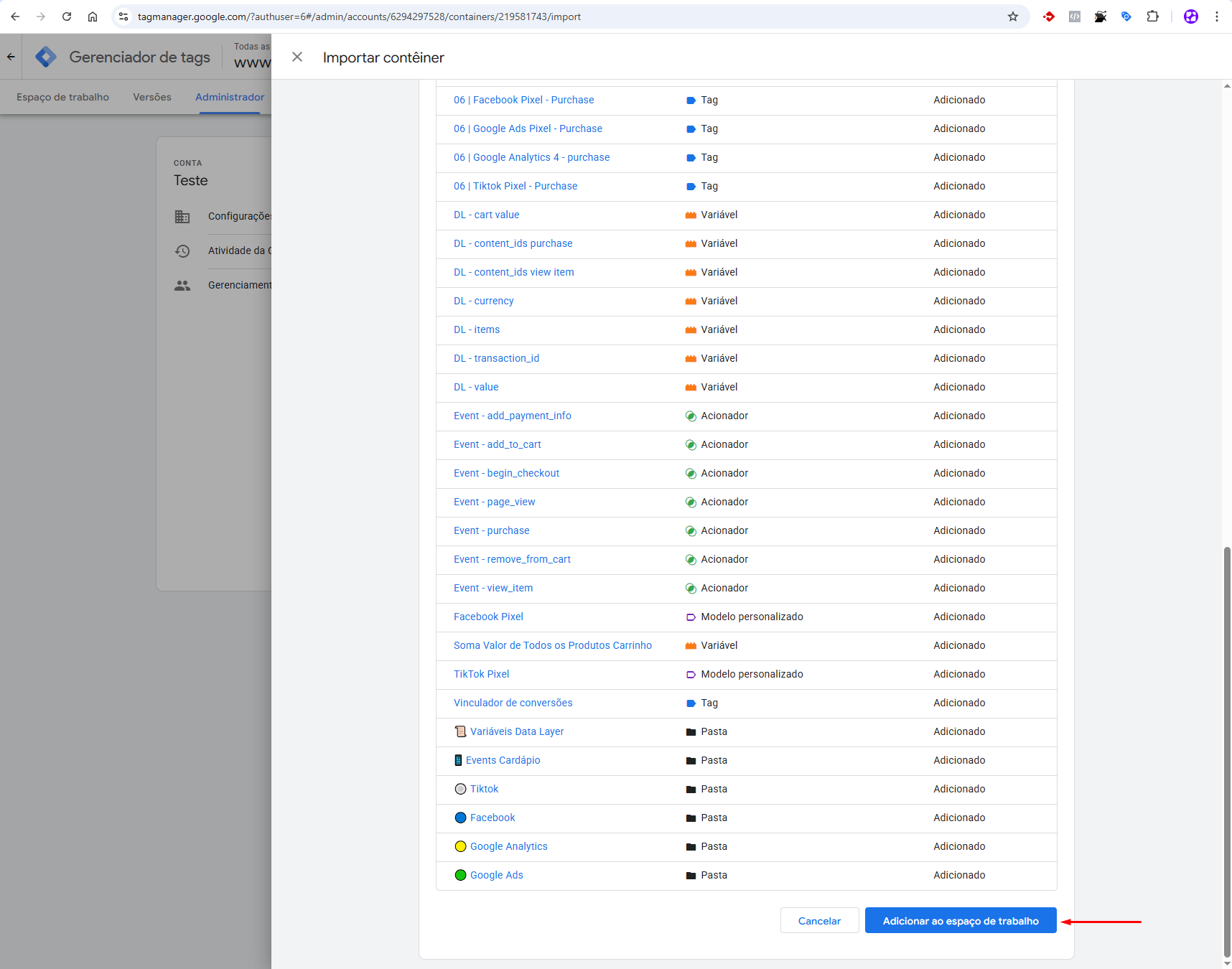This screenshot has width=1232, height=969.
Task: Open the Administrador tab
Action: click(230, 97)
